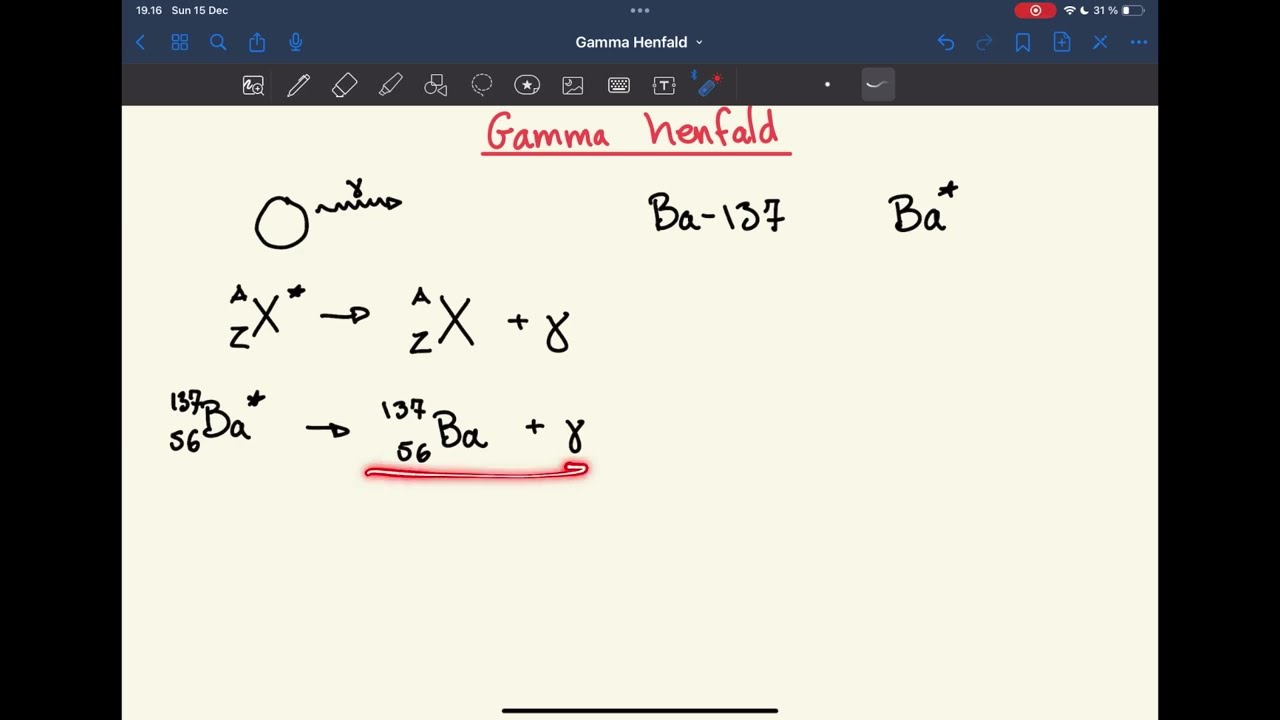Open the thumbnail grid view
The image size is (1280, 720).
[x=180, y=42]
